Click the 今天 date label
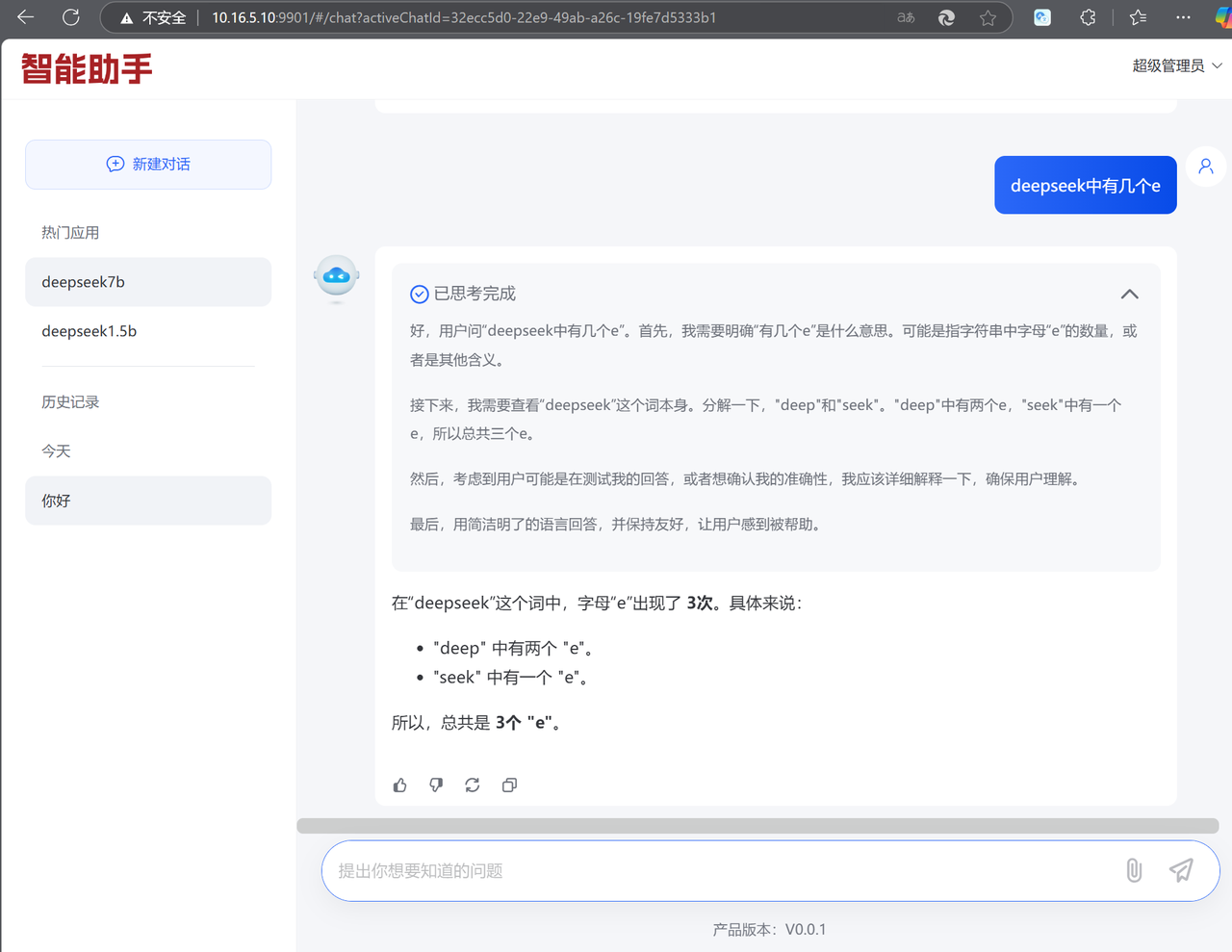 [x=56, y=451]
